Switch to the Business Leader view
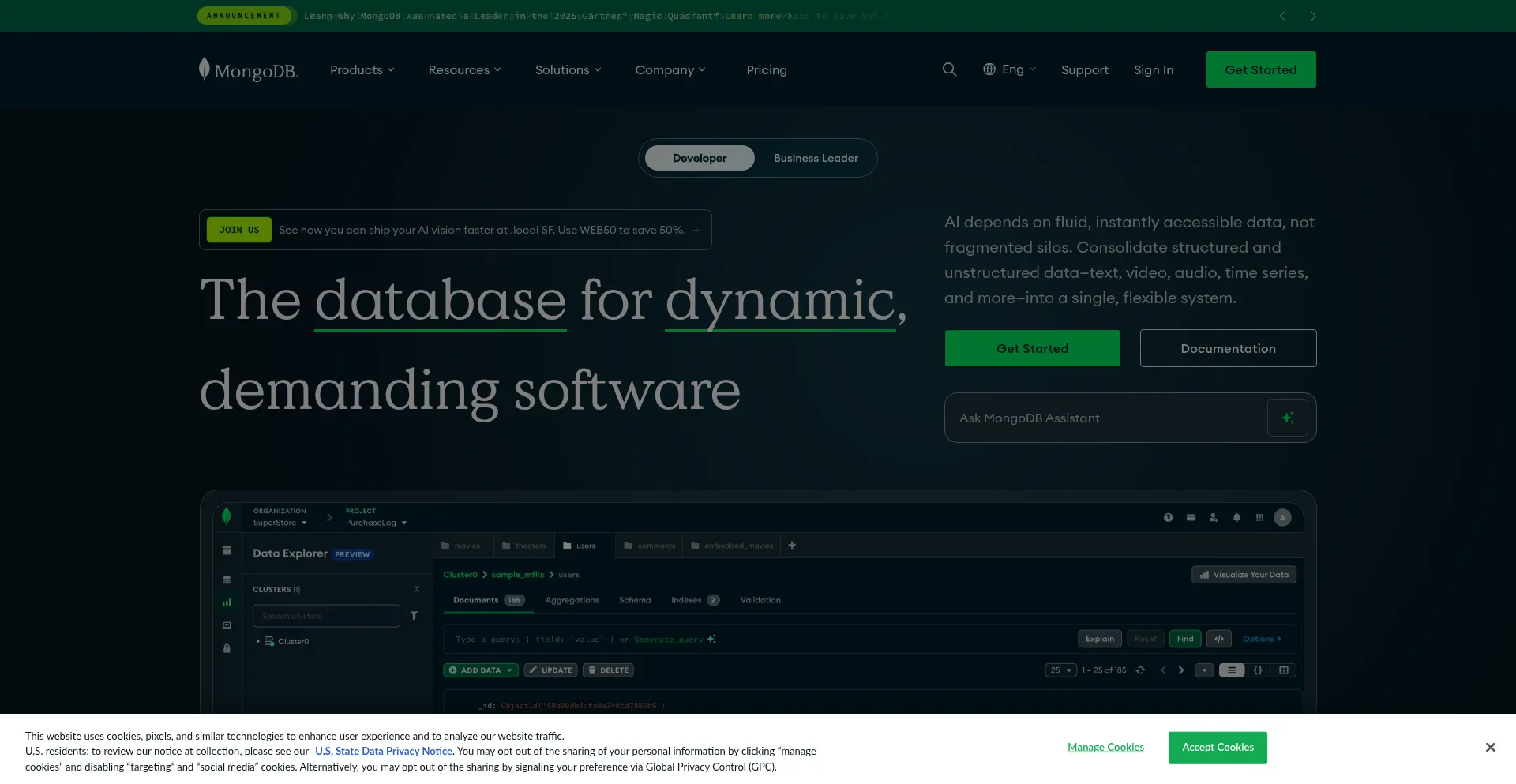This screenshot has width=1516, height=784. tap(816, 158)
